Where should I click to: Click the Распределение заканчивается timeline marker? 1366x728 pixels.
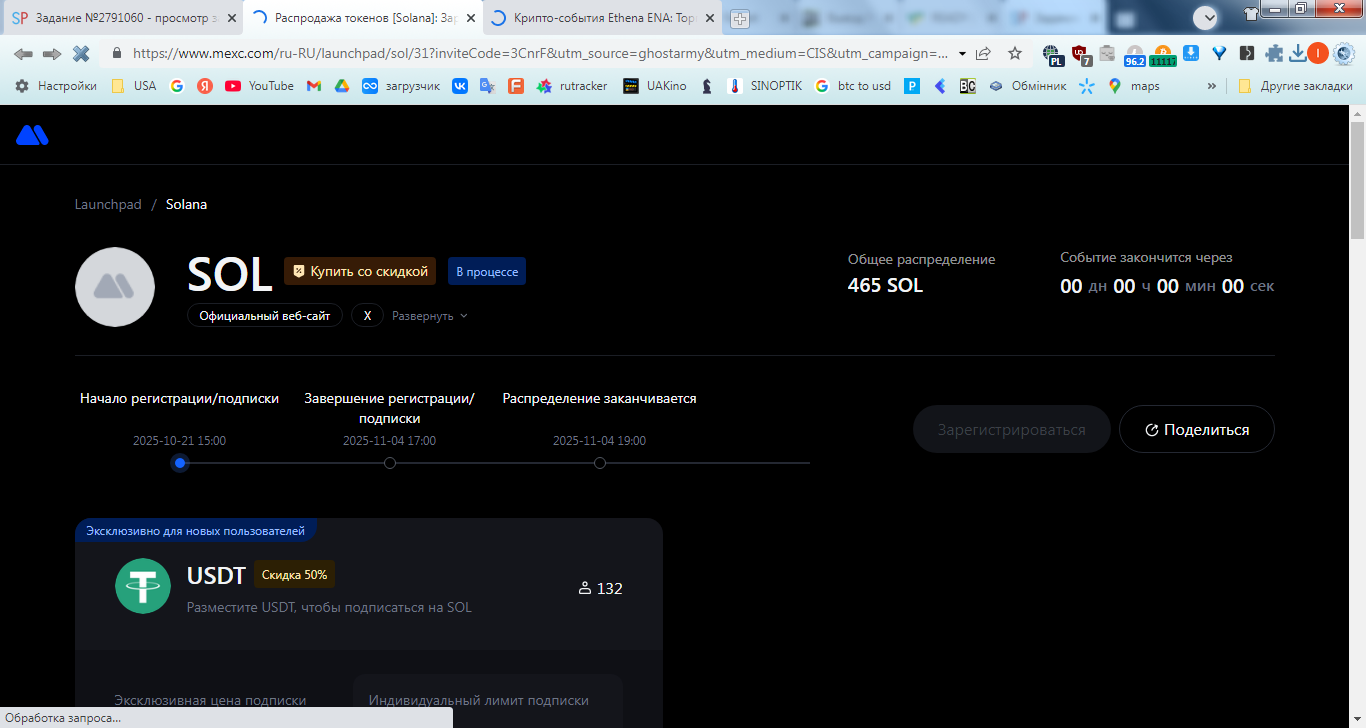click(x=600, y=463)
